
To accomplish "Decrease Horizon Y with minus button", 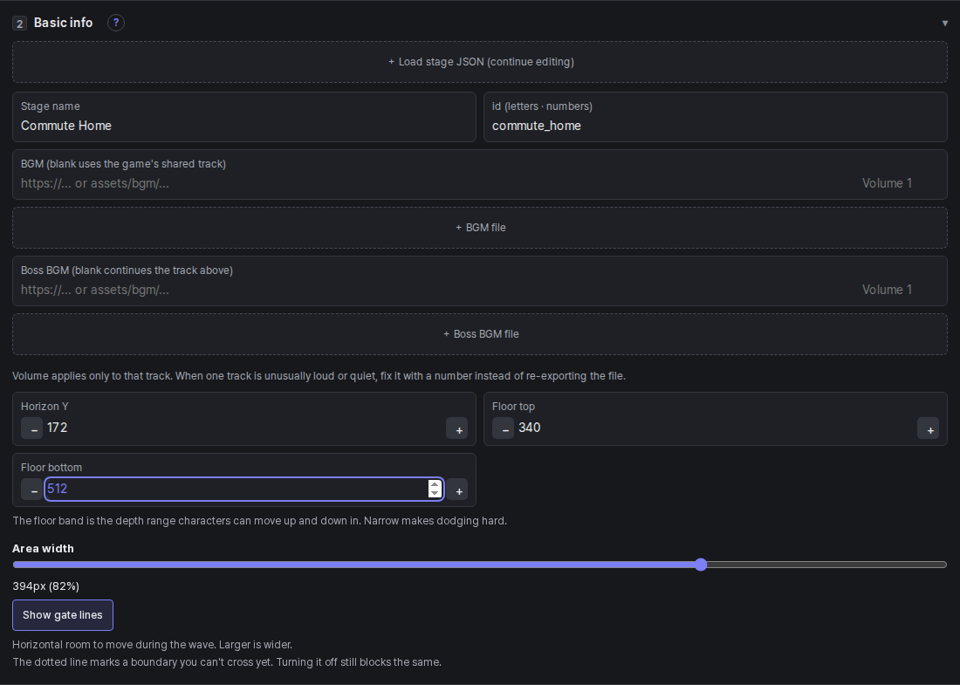I will click(32, 428).
